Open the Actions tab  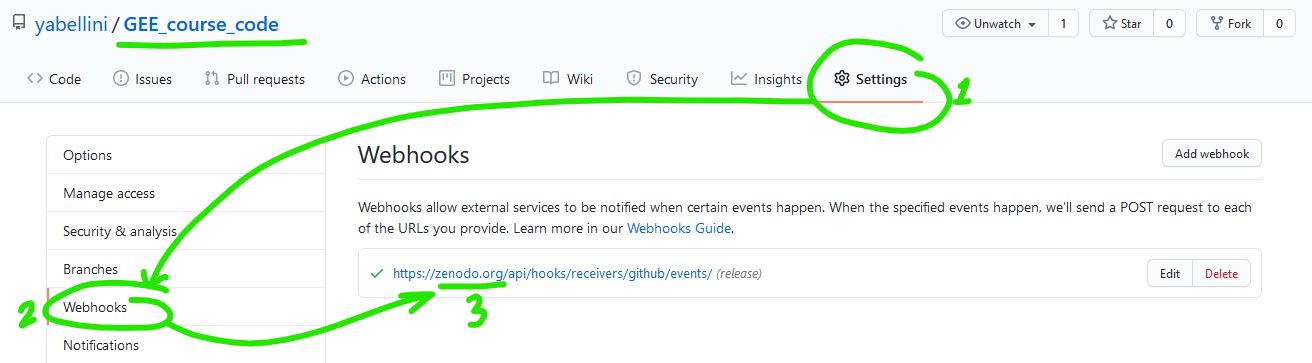click(x=372, y=79)
